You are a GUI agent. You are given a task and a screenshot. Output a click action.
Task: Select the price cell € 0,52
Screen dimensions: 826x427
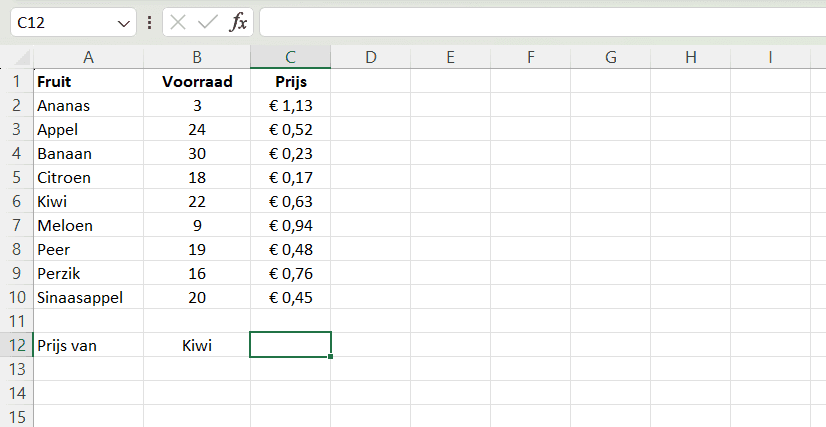click(x=290, y=129)
